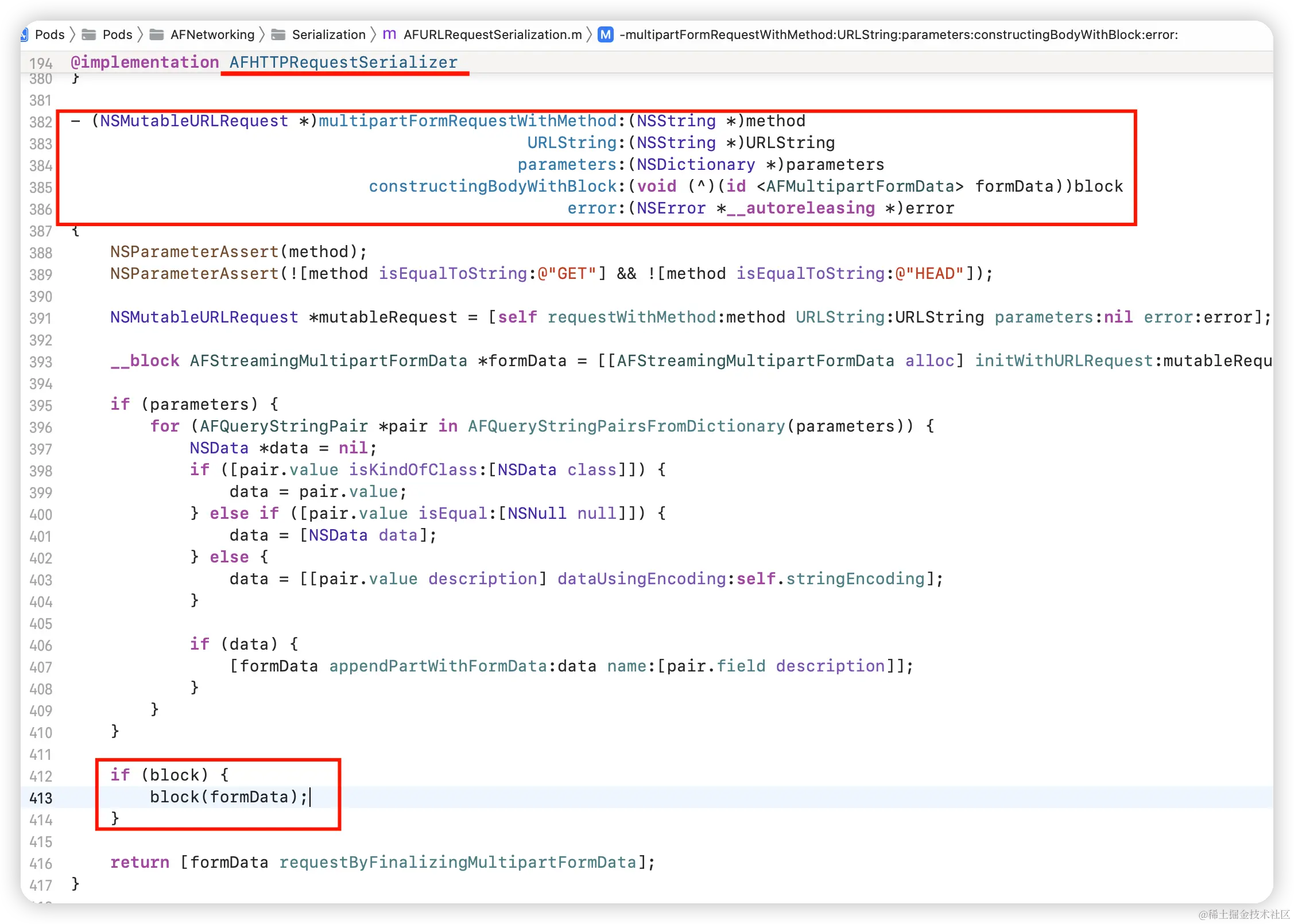Click the AFHTTPRequestSerializer class name
Image resolution: width=1294 pixels, height=924 pixels.
coord(343,62)
